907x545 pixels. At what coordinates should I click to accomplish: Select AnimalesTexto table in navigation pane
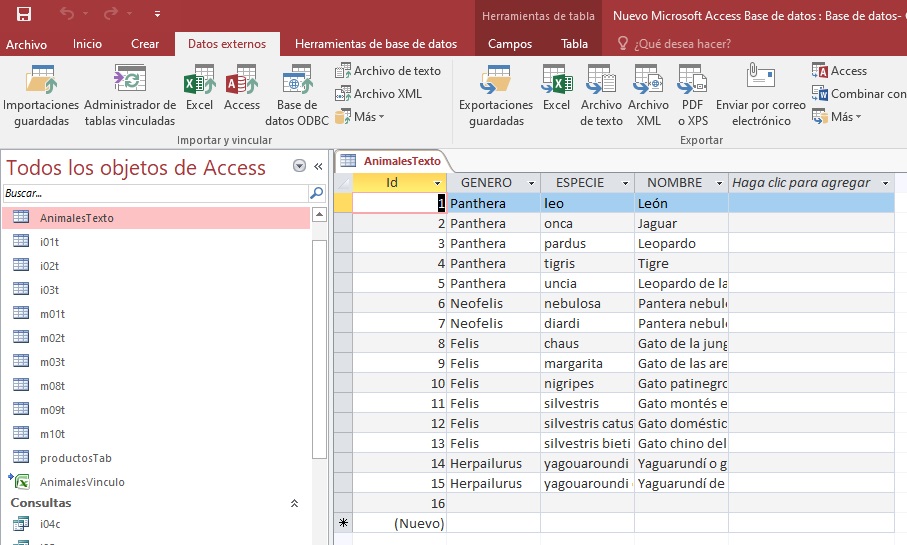[156, 218]
